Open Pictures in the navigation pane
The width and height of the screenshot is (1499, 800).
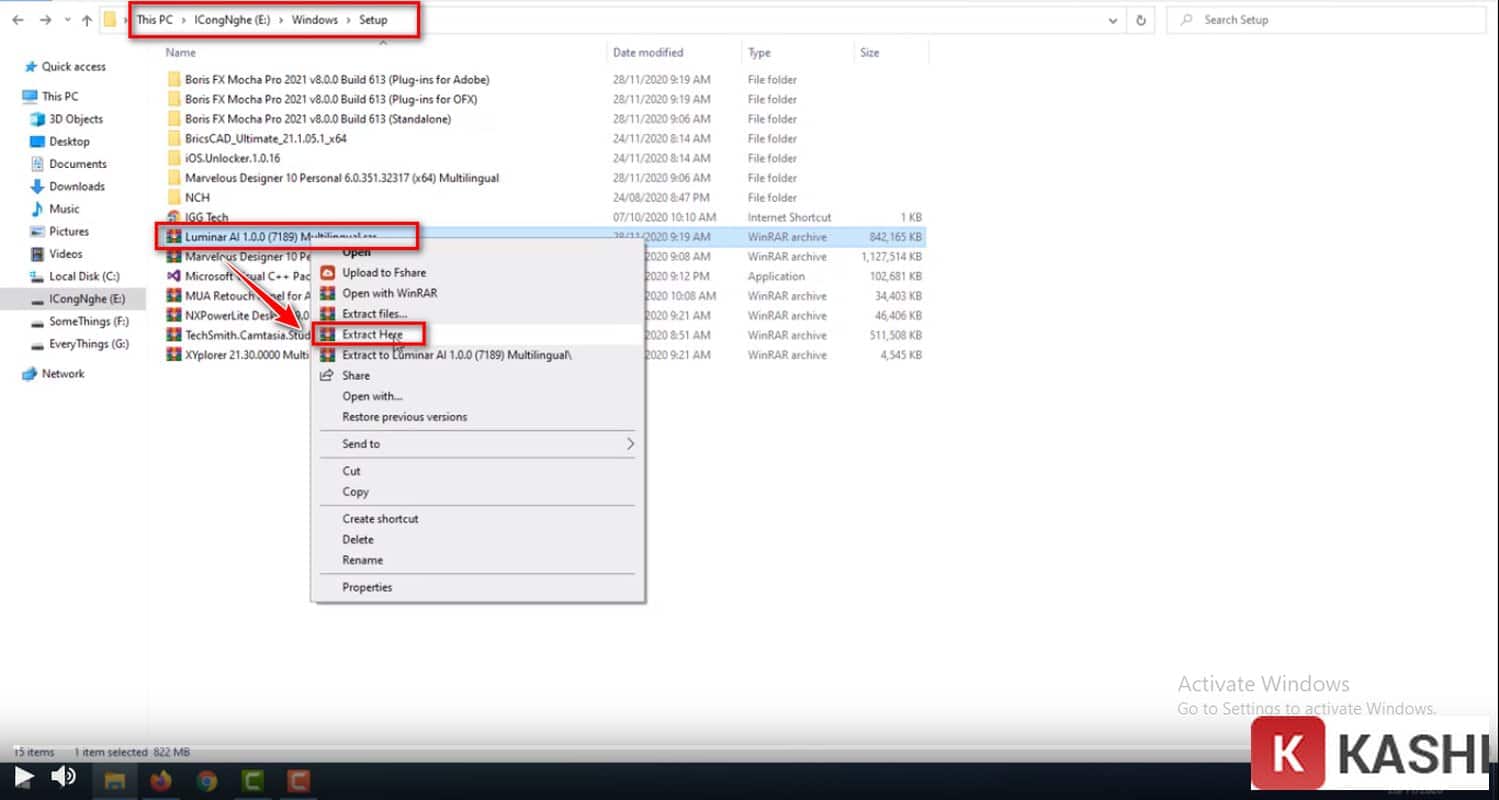tap(69, 232)
